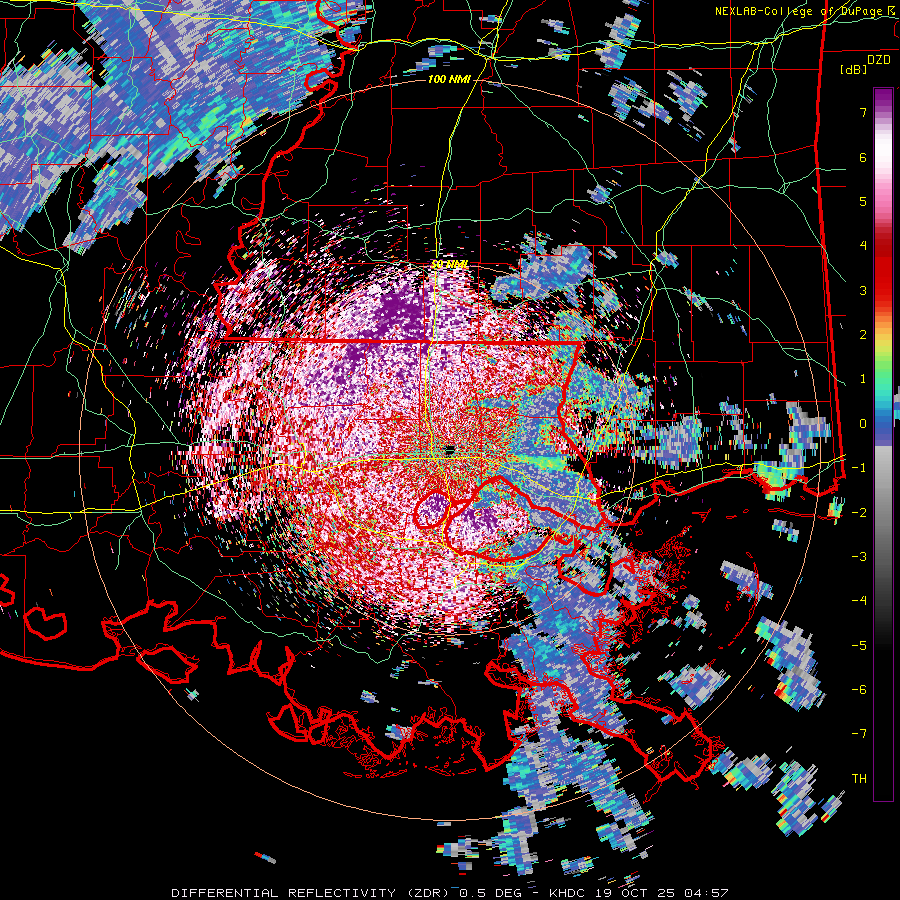900x900 pixels.
Task: Pick the "-4" tick label on legend
Action: (859, 601)
